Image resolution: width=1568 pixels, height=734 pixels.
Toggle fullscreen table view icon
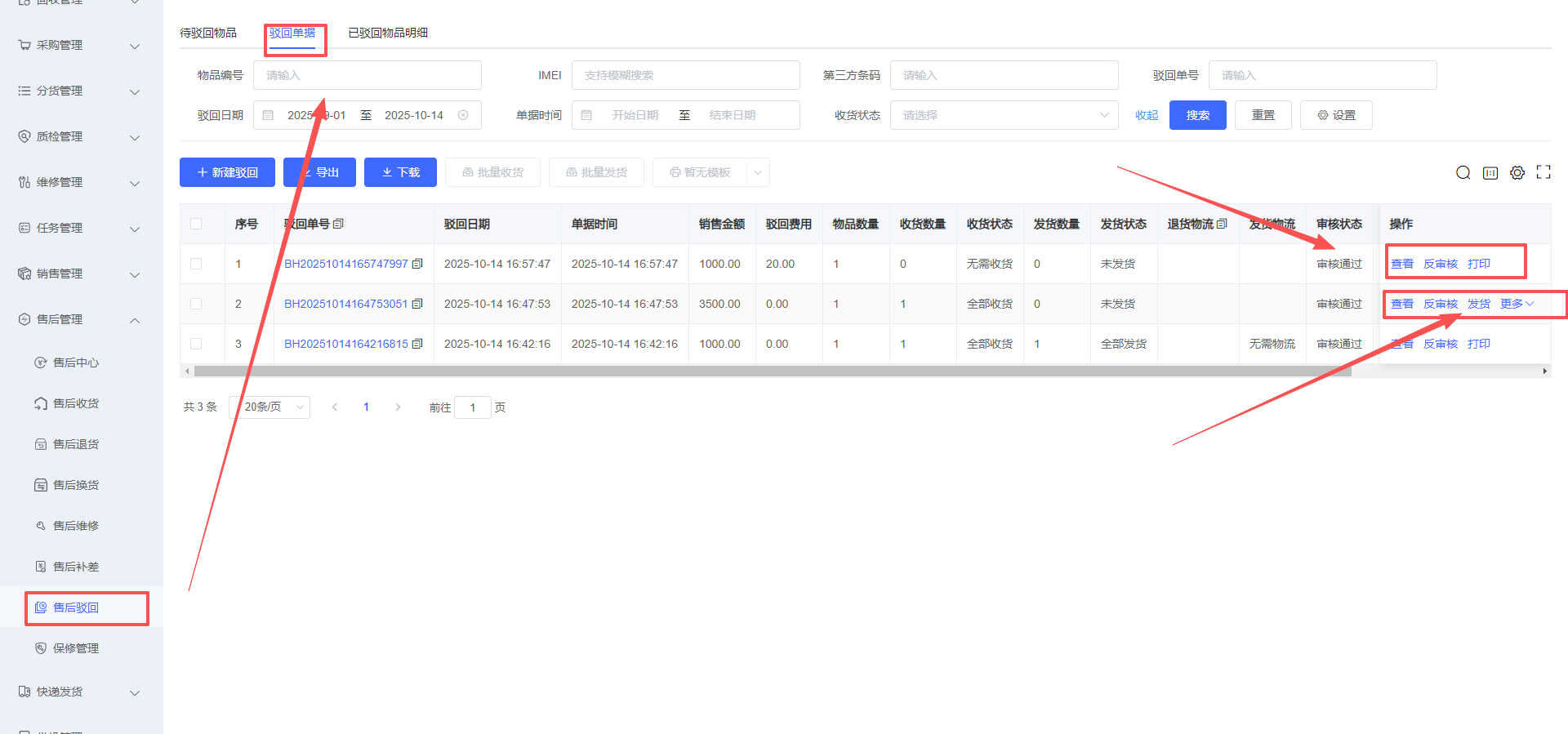coord(1543,172)
